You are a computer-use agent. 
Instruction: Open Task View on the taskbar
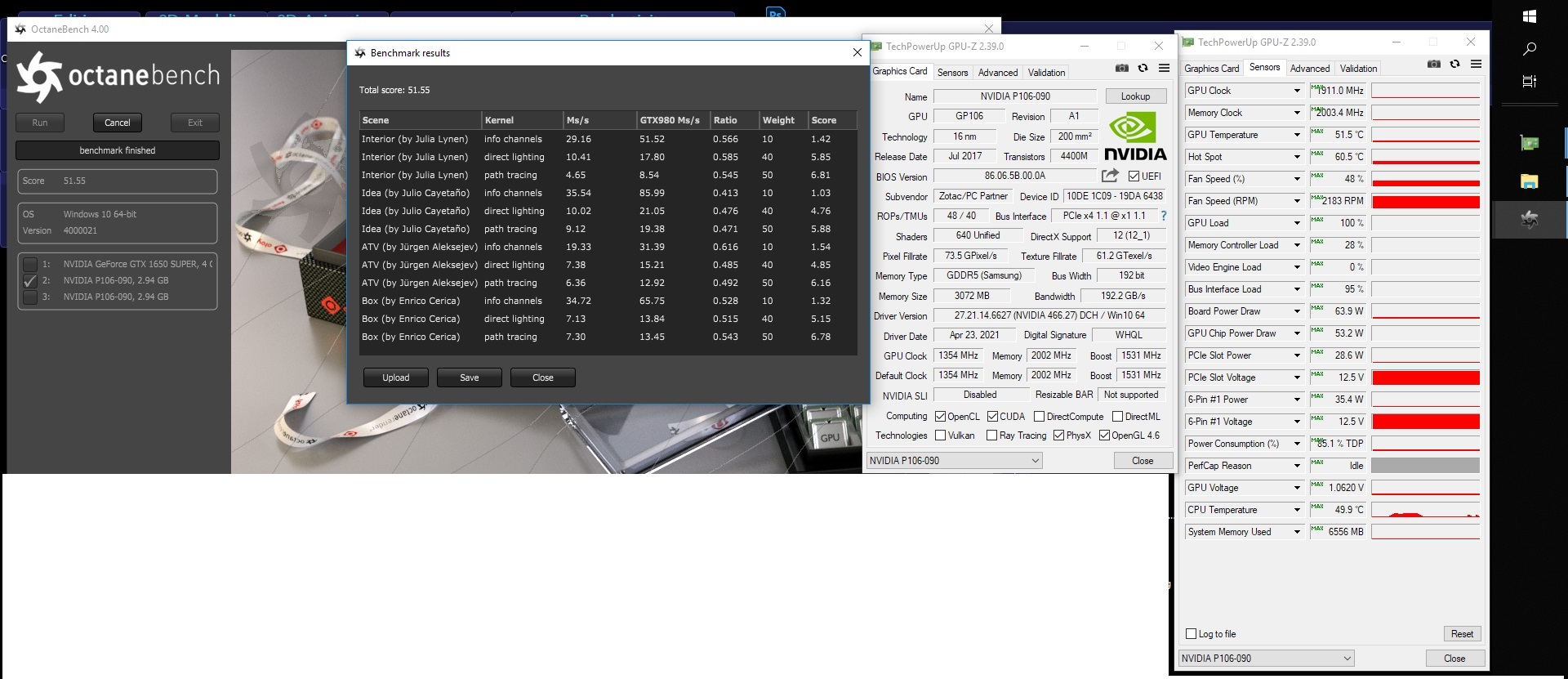1530,81
